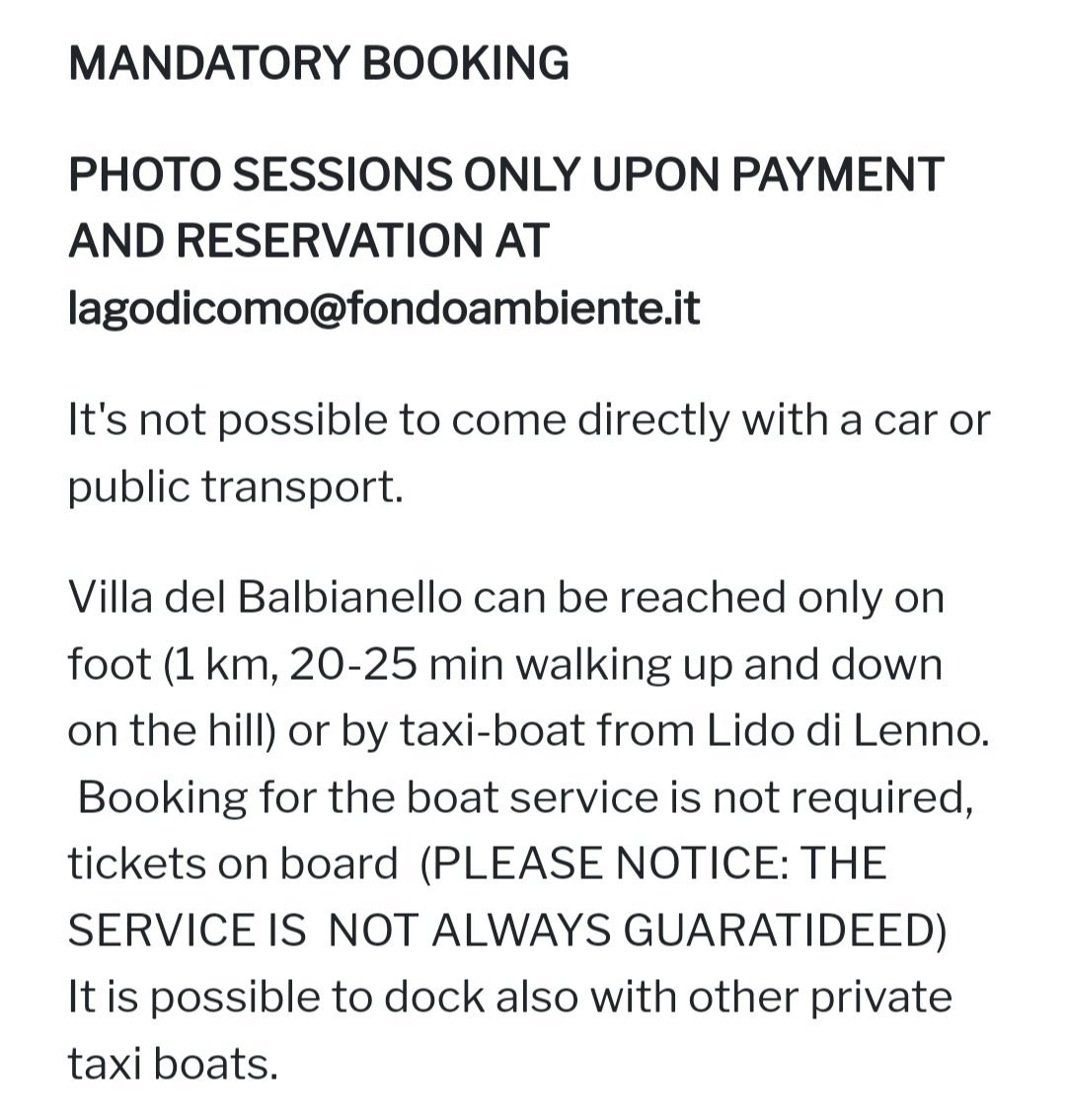Viewport: 1066px width, 1120px height.
Task: Click the "AND RESERVATION AT" text
Action: 308,241
